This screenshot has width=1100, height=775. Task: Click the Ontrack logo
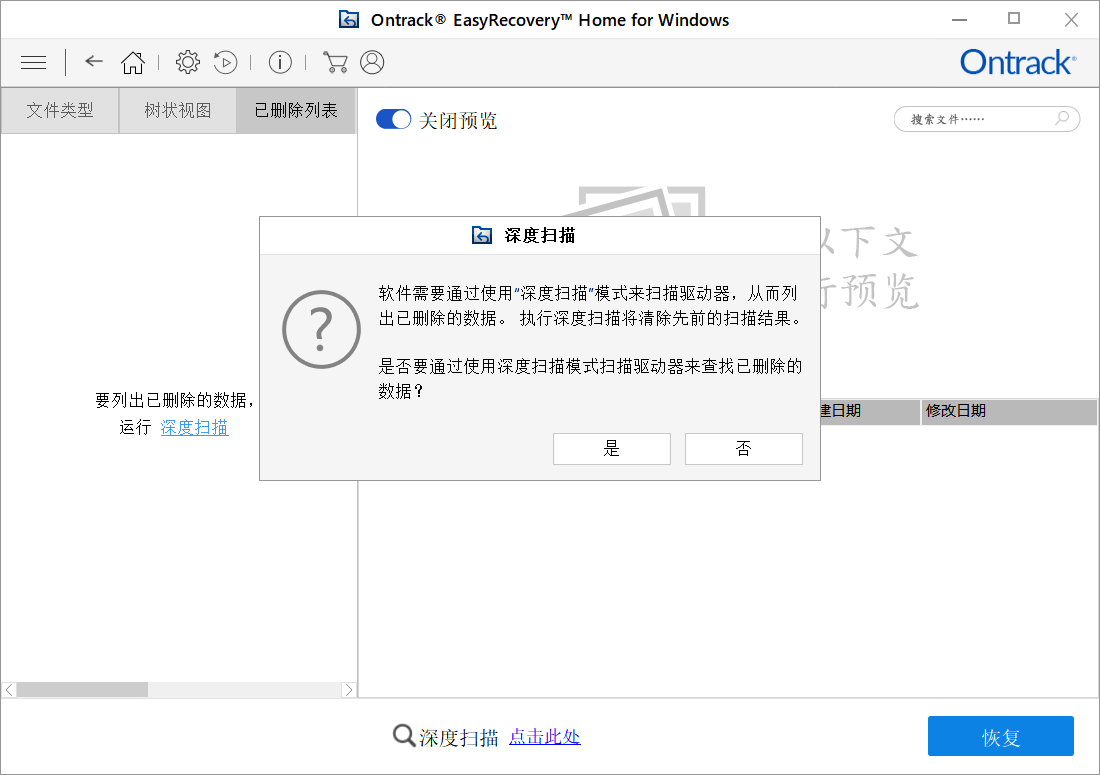click(1018, 62)
